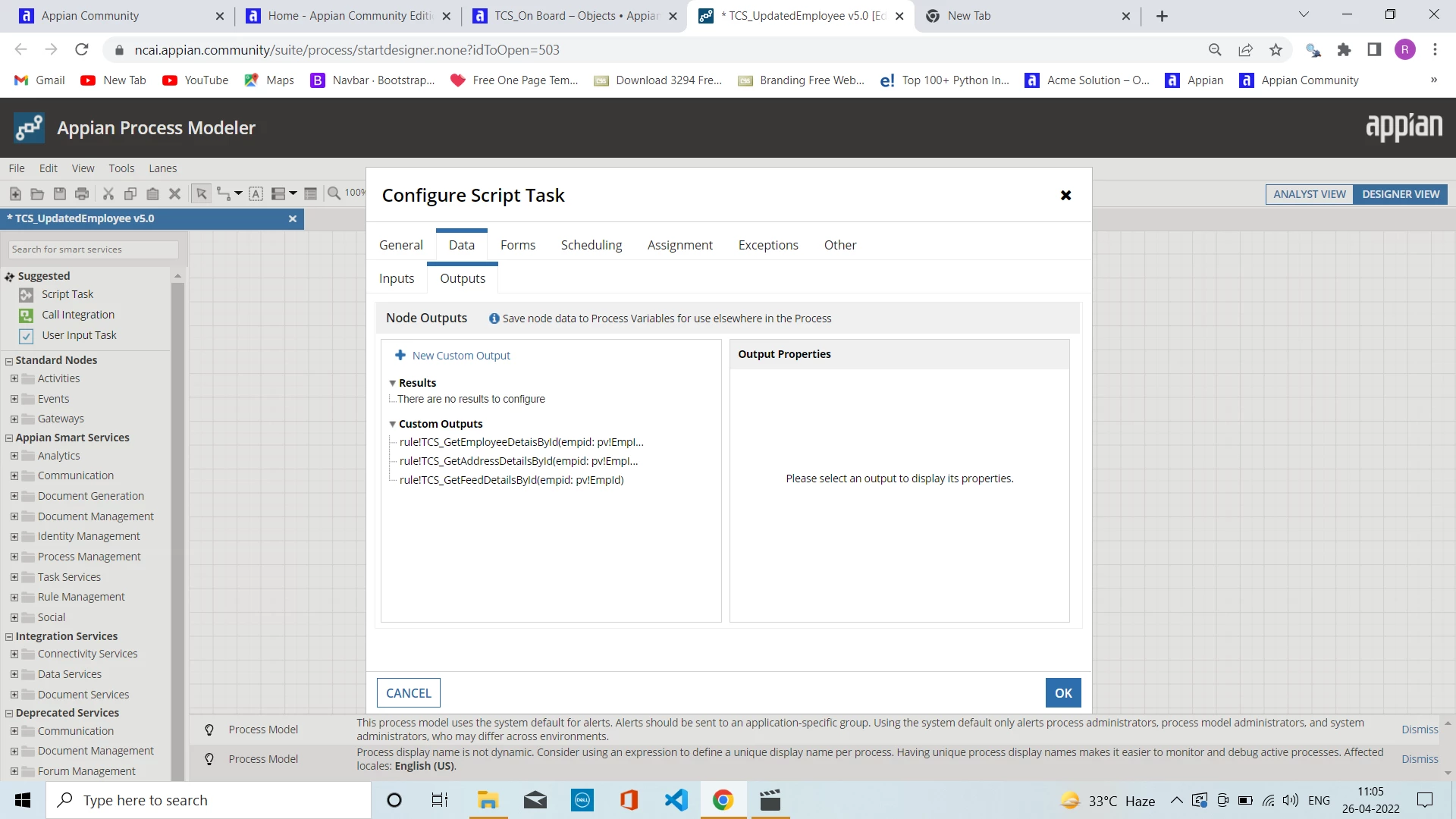The width and height of the screenshot is (1456, 819).
Task: Click the Copy toolbar icon
Action: [130, 194]
